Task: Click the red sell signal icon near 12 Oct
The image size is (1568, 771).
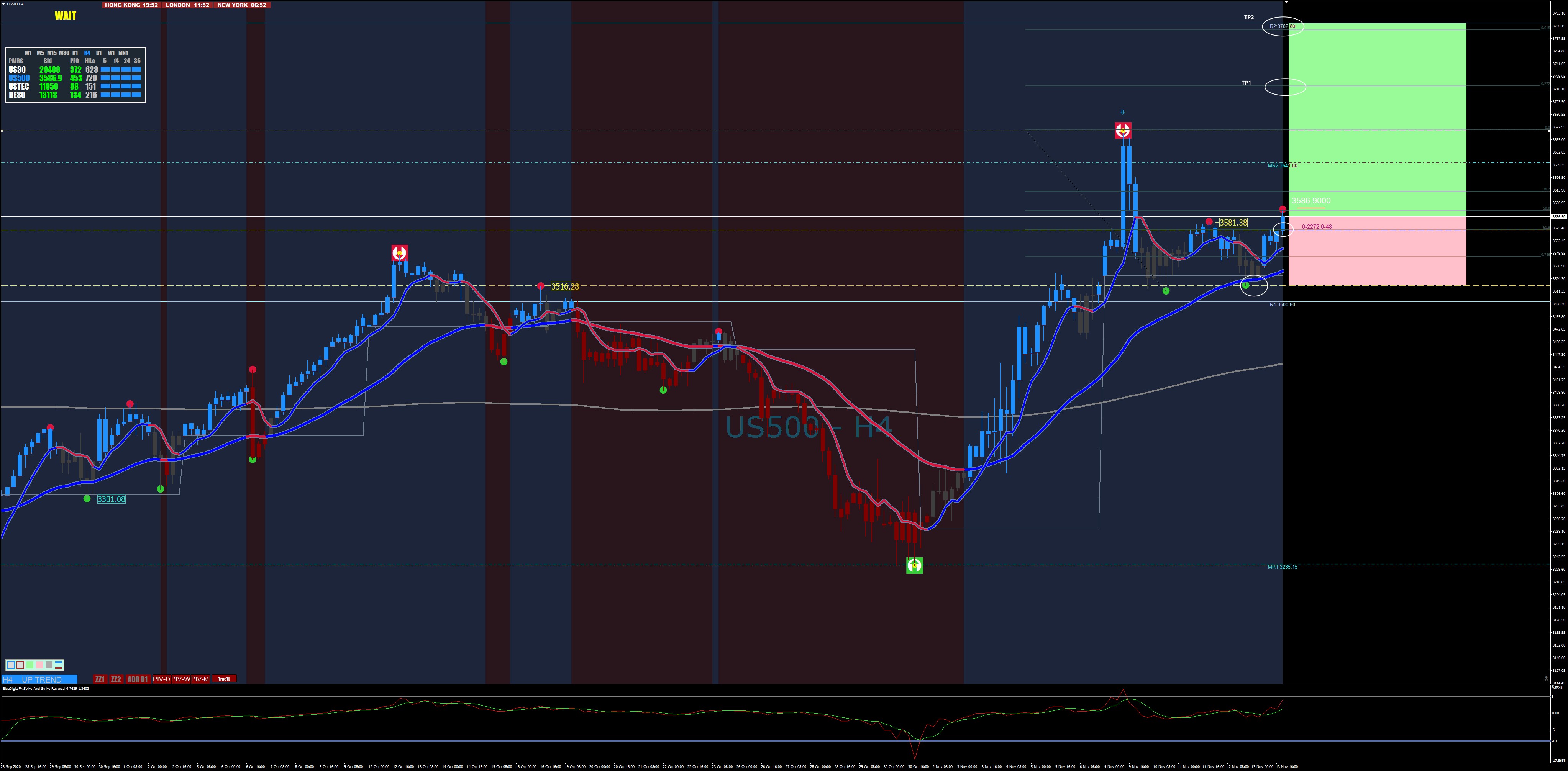Action: [x=399, y=253]
